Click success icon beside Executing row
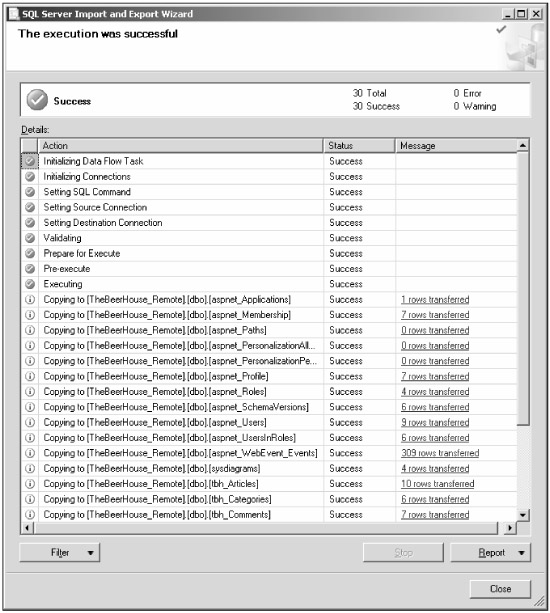The image size is (550, 613). tap(30, 284)
